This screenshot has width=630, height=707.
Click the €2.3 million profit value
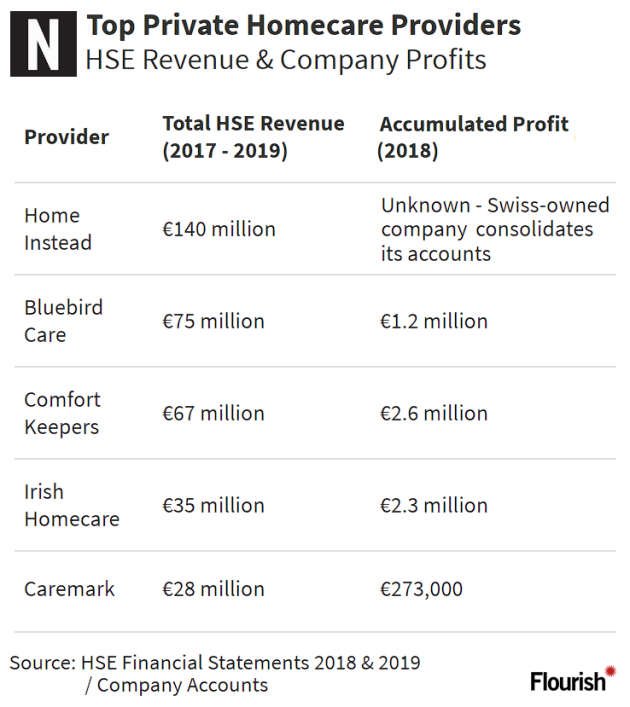(x=434, y=505)
